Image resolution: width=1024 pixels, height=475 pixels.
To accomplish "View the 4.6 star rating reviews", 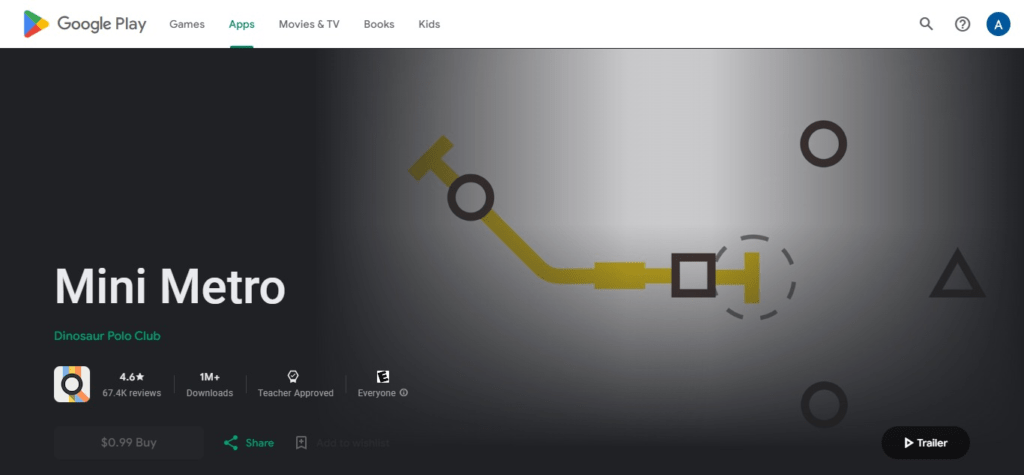I will tap(132, 384).
